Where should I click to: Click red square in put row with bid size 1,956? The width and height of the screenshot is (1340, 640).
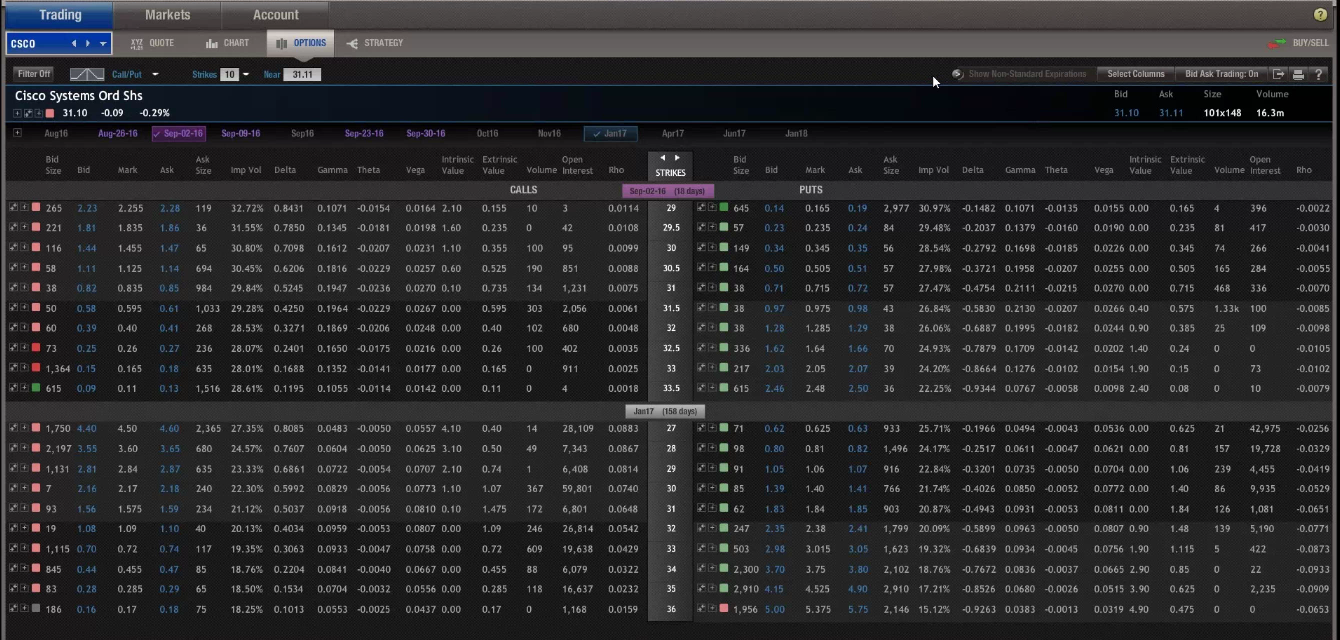(724, 608)
